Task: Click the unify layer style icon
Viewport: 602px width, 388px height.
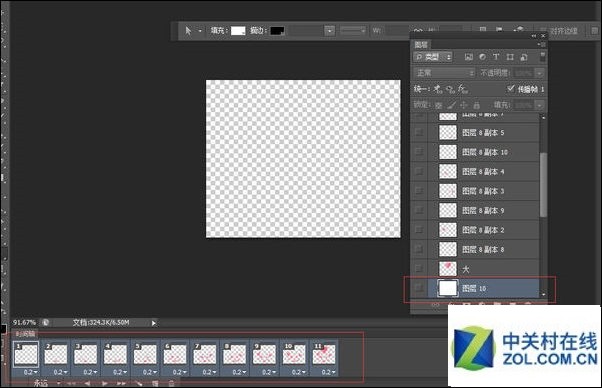Action: tap(463, 89)
